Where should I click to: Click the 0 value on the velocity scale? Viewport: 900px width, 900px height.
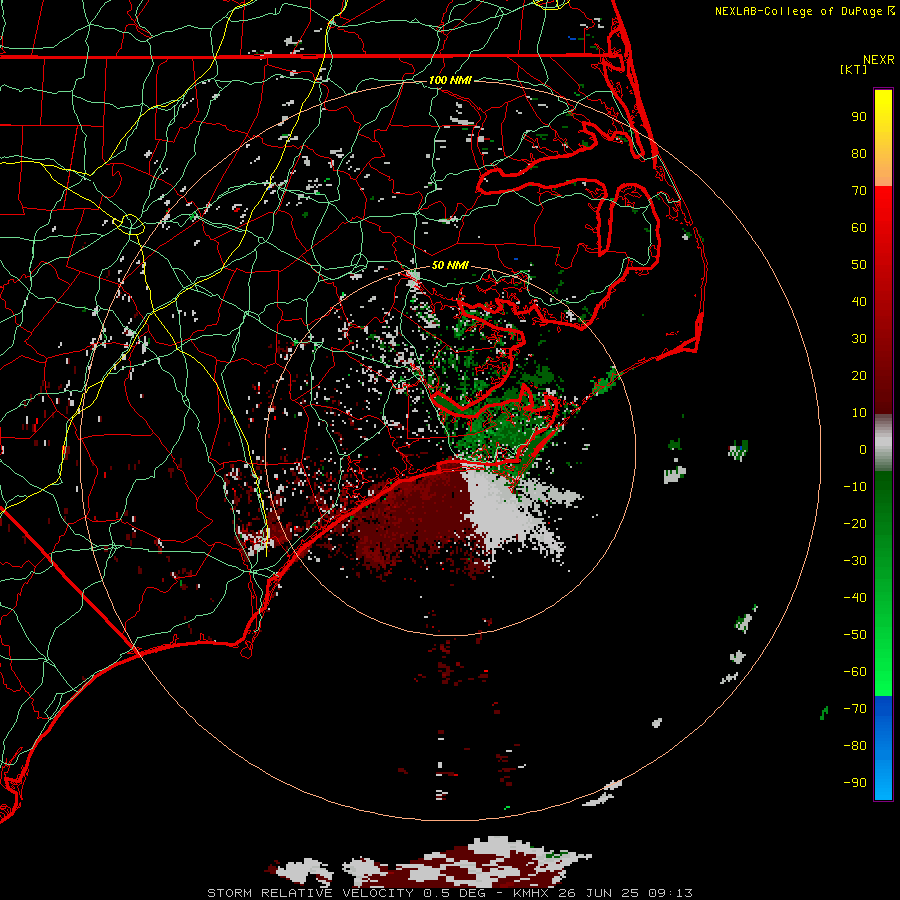(x=863, y=449)
